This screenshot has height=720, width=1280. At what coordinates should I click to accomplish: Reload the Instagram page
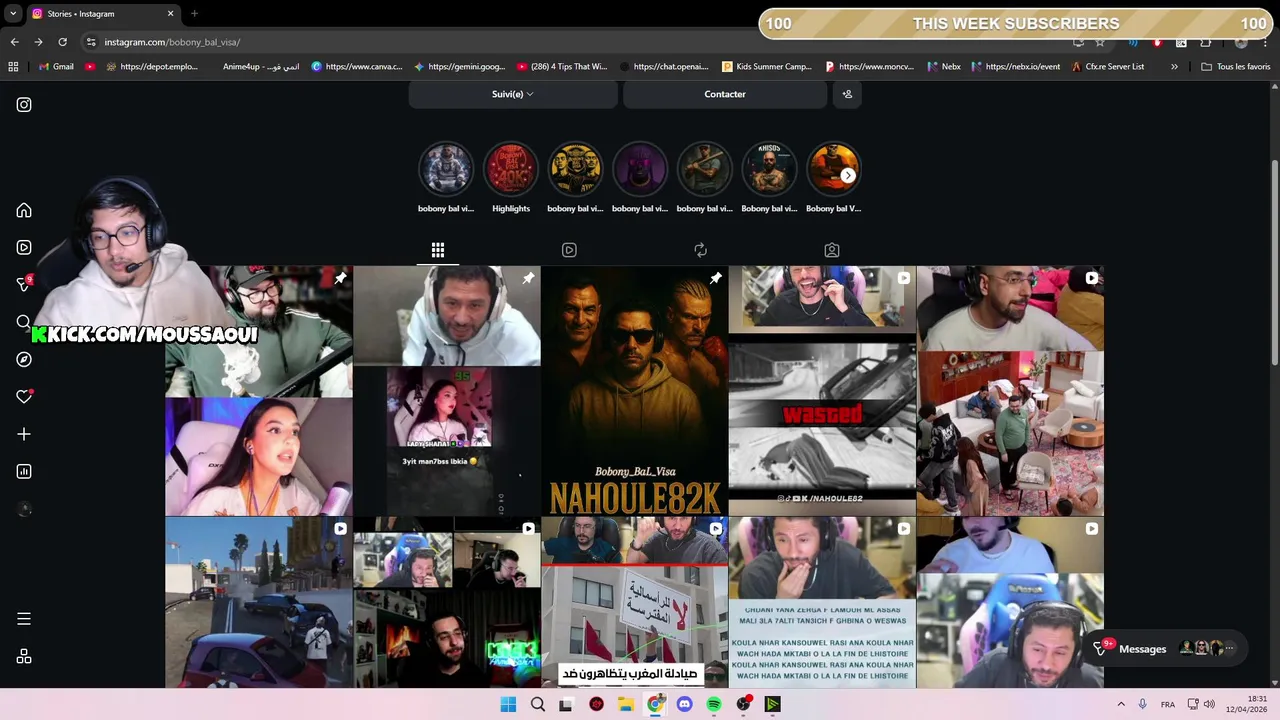click(x=62, y=42)
